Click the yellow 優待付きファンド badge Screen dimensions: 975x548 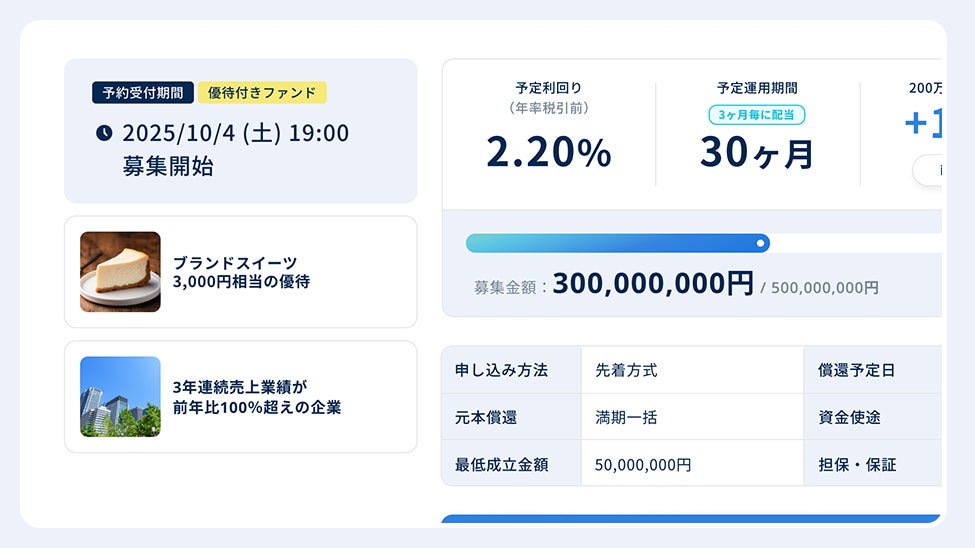pyautogui.click(x=262, y=93)
